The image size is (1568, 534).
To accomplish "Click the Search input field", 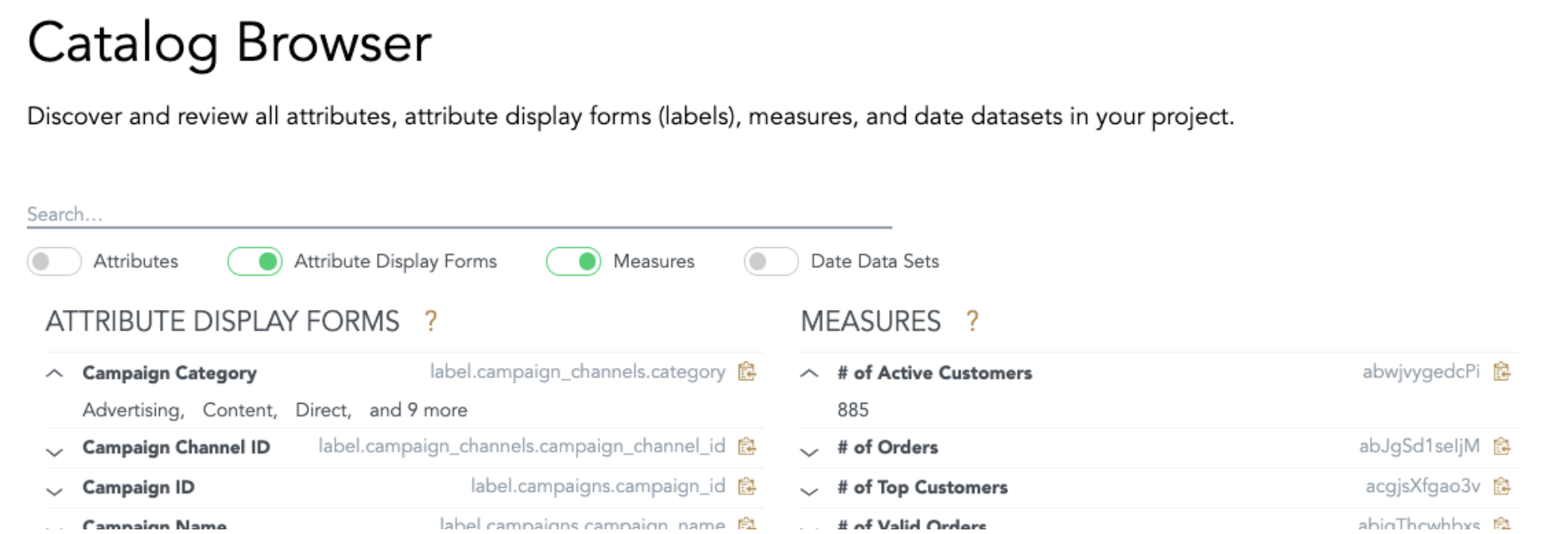I will (x=459, y=215).
